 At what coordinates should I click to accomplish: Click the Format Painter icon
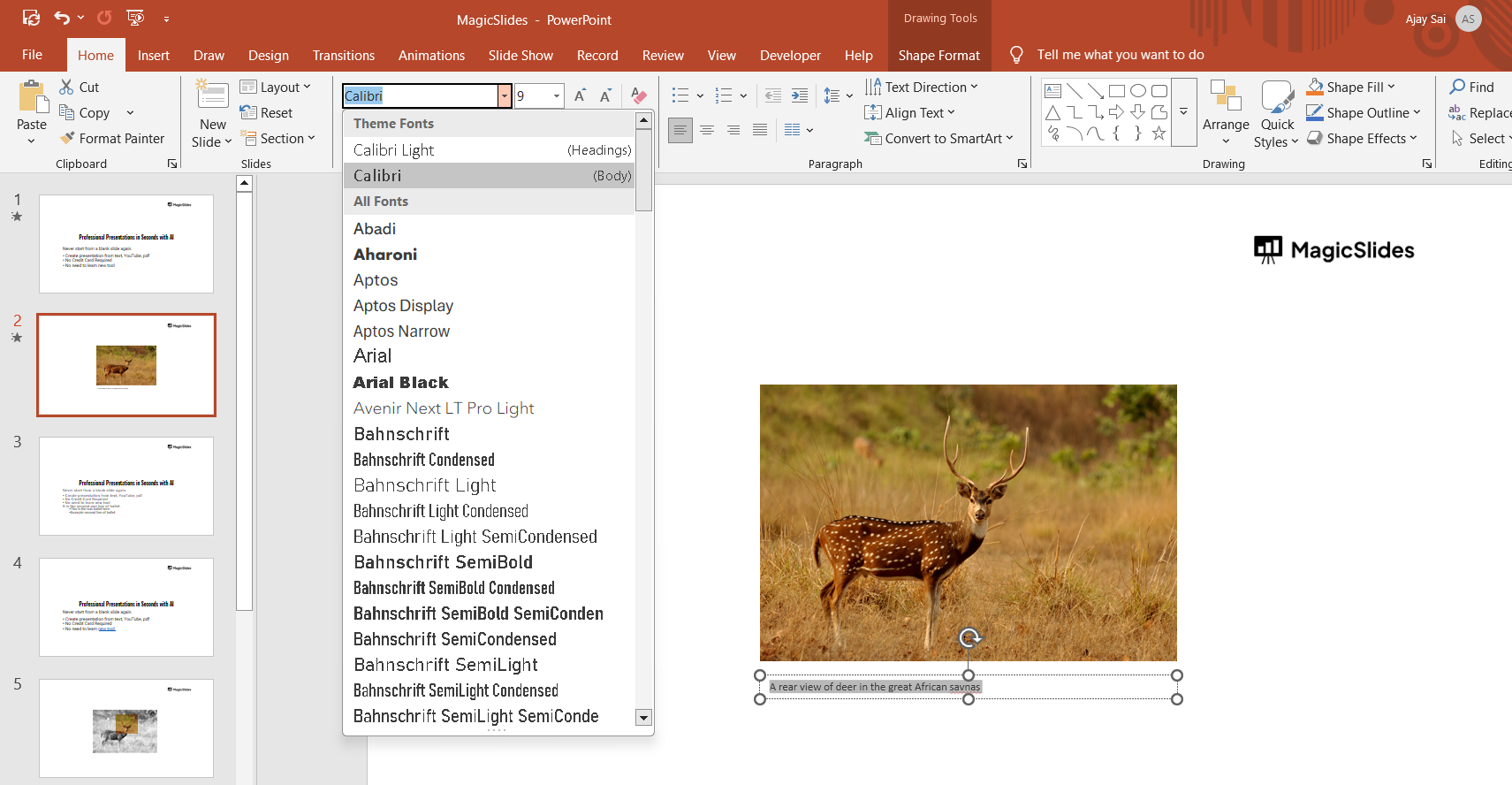(67, 139)
